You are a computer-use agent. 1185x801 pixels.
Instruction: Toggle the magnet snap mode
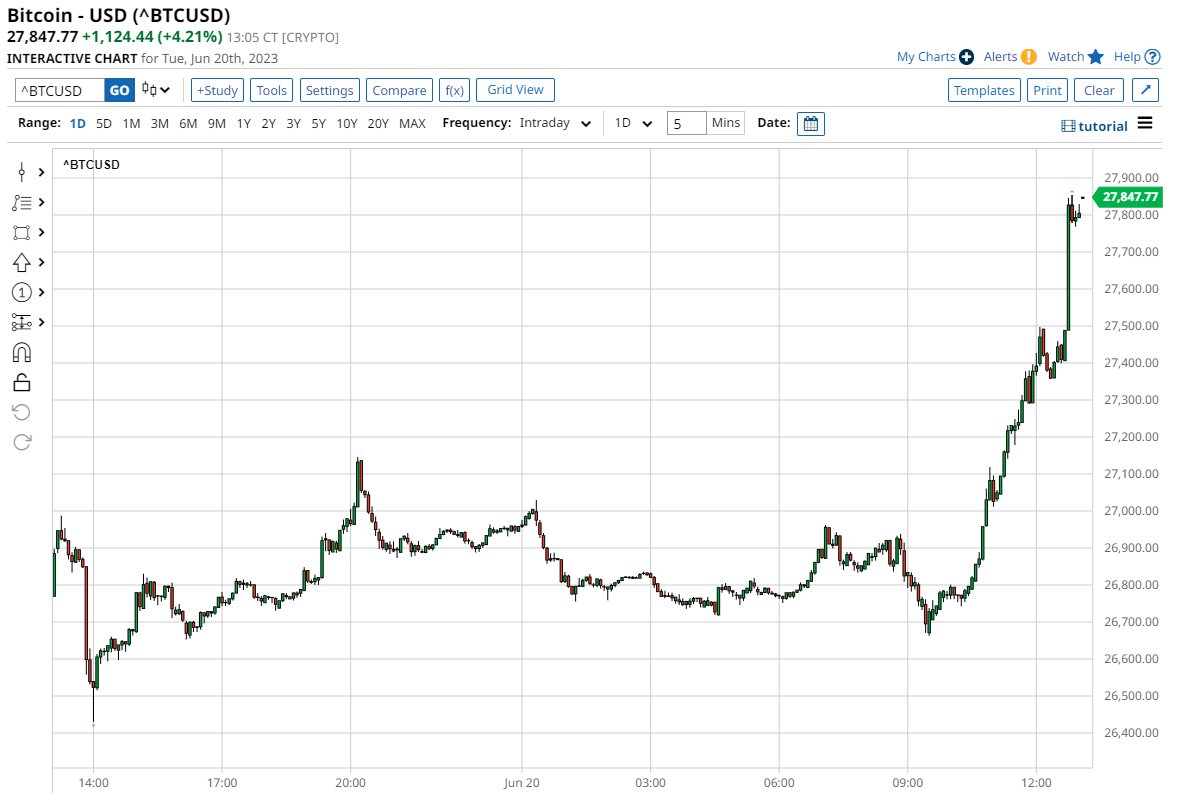(21, 353)
